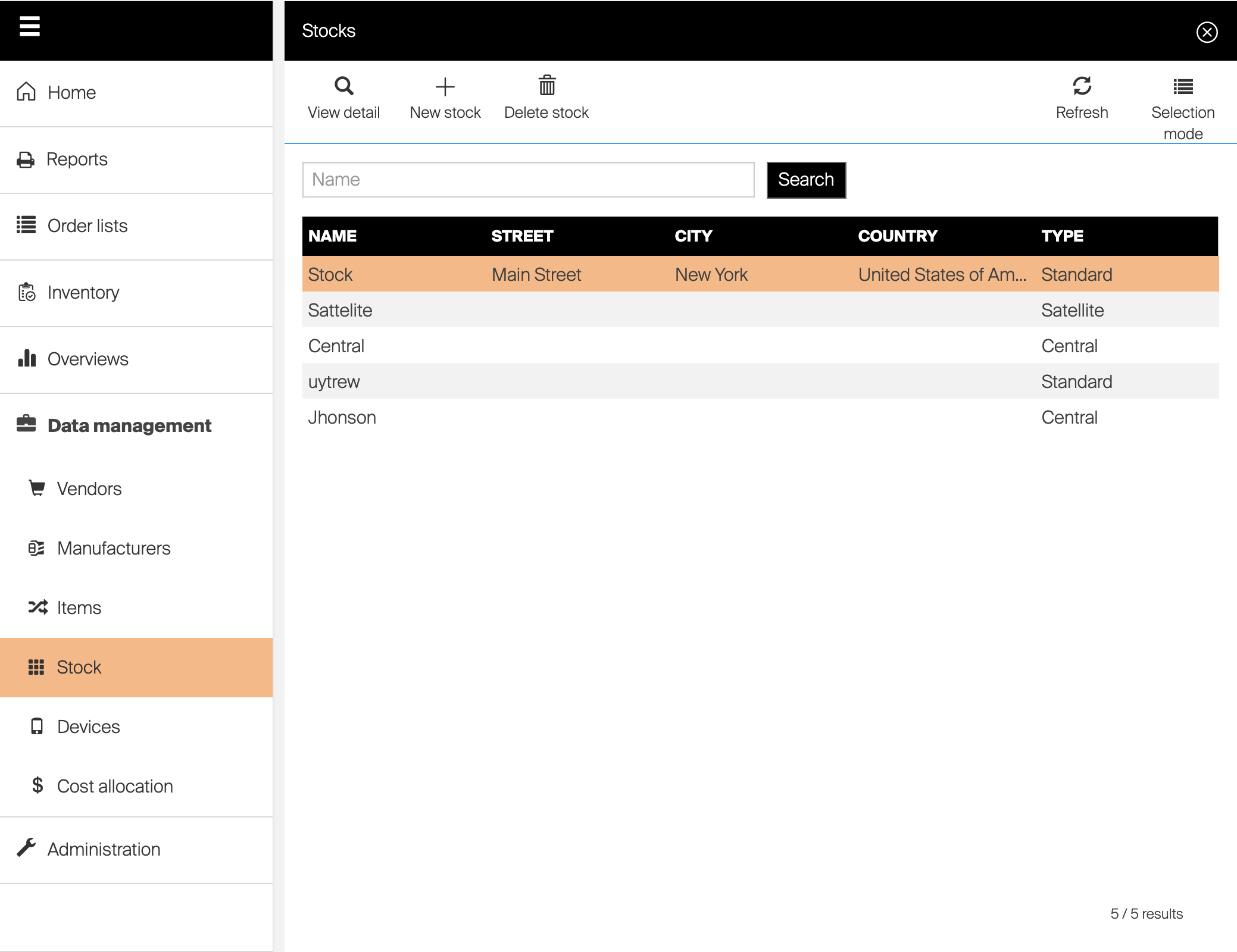Expand the Administration menu
This screenshot has width=1237, height=952.
click(104, 849)
